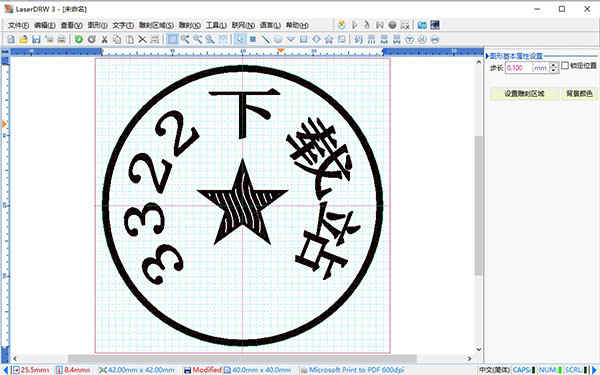
Task: Choose the diamond shape tool
Action: [316, 39]
